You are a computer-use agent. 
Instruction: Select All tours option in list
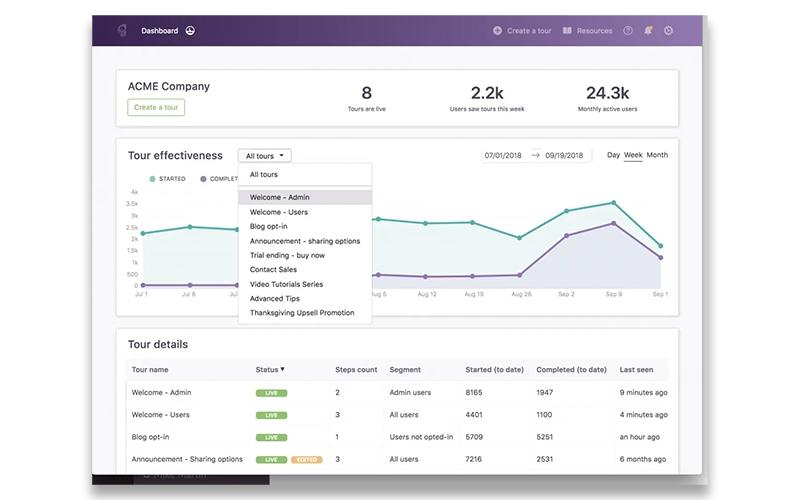coord(305,174)
